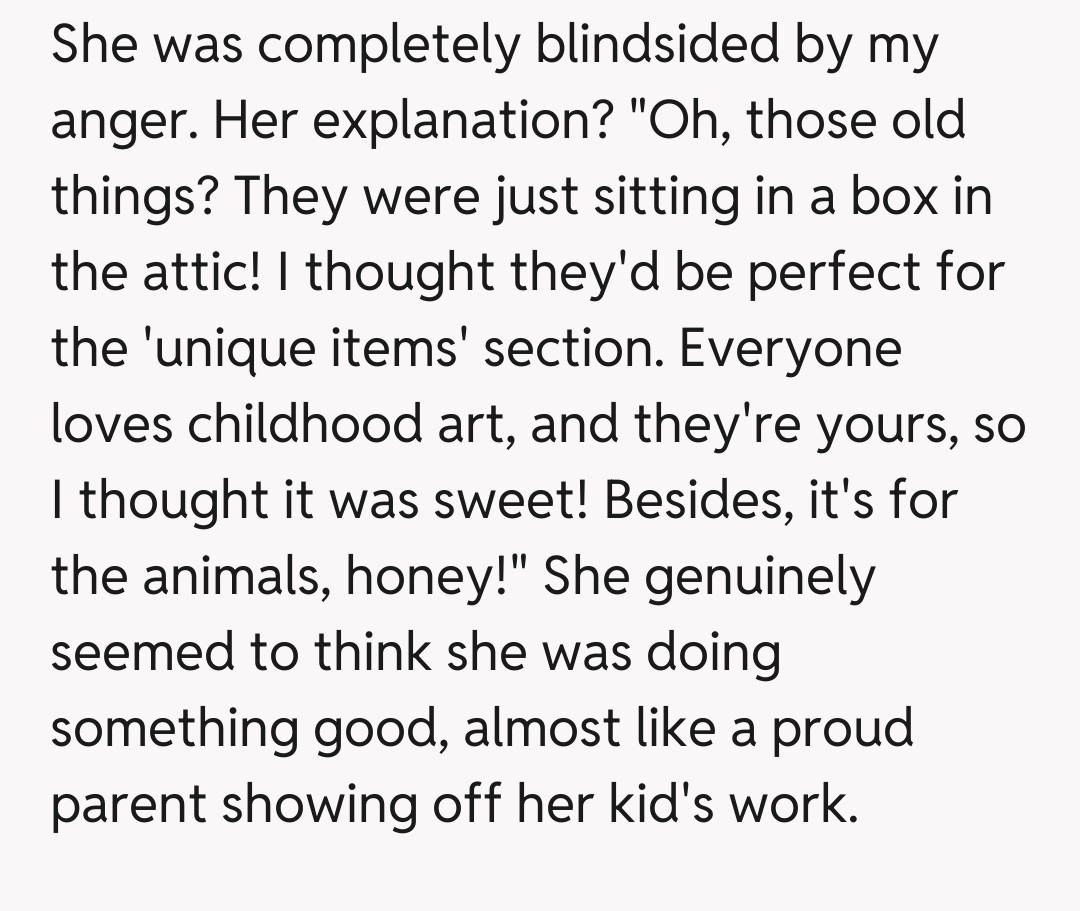Click the word "animals"
The width and height of the screenshot is (1080, 911).
240,577
